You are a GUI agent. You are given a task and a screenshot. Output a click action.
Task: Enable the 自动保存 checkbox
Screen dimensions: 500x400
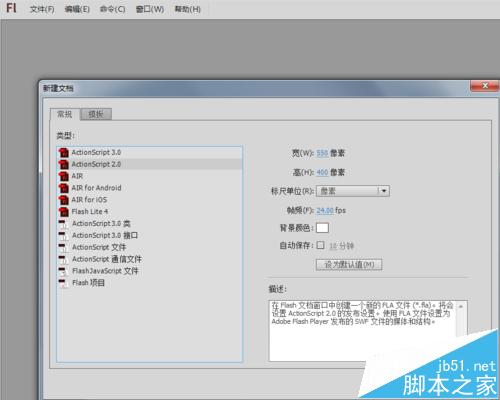(x=320, y=245)
